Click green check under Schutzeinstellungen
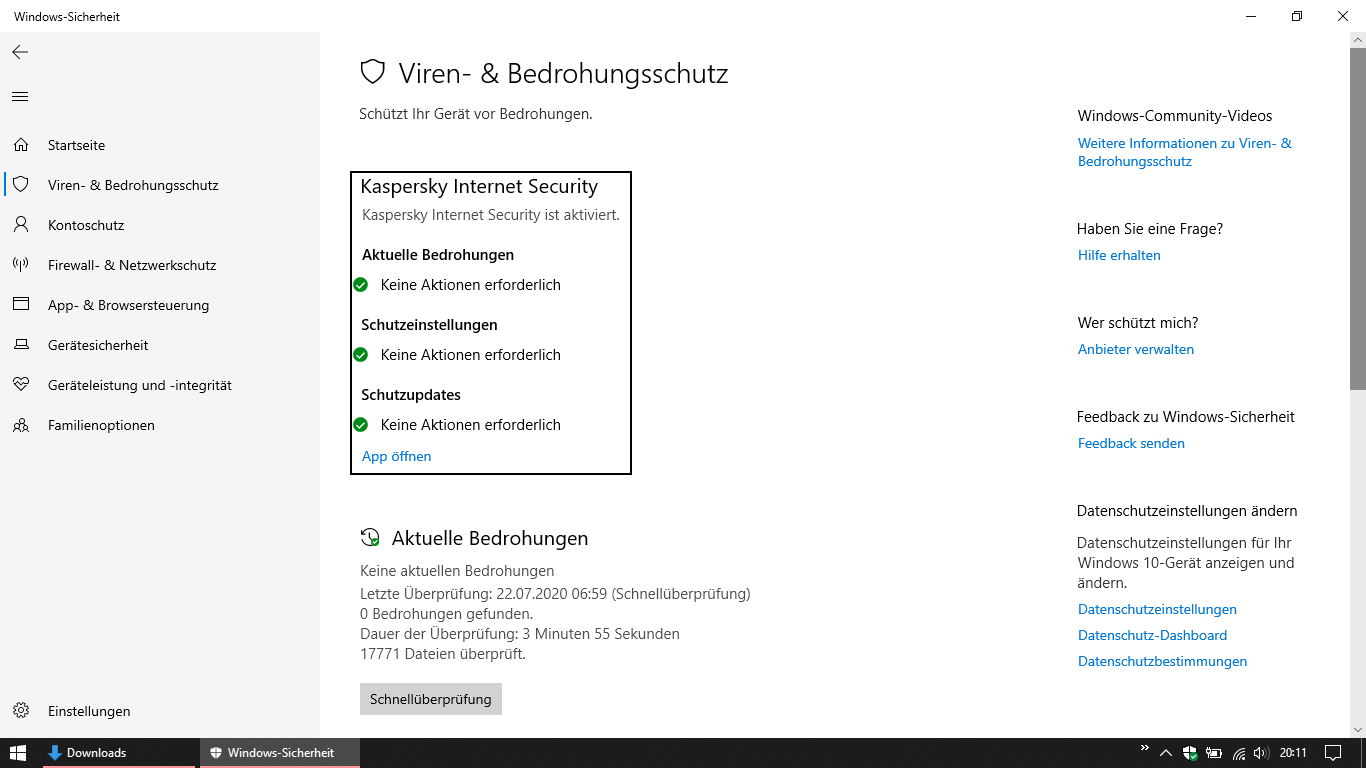The image size is (1366, 768). coord(361,355)
